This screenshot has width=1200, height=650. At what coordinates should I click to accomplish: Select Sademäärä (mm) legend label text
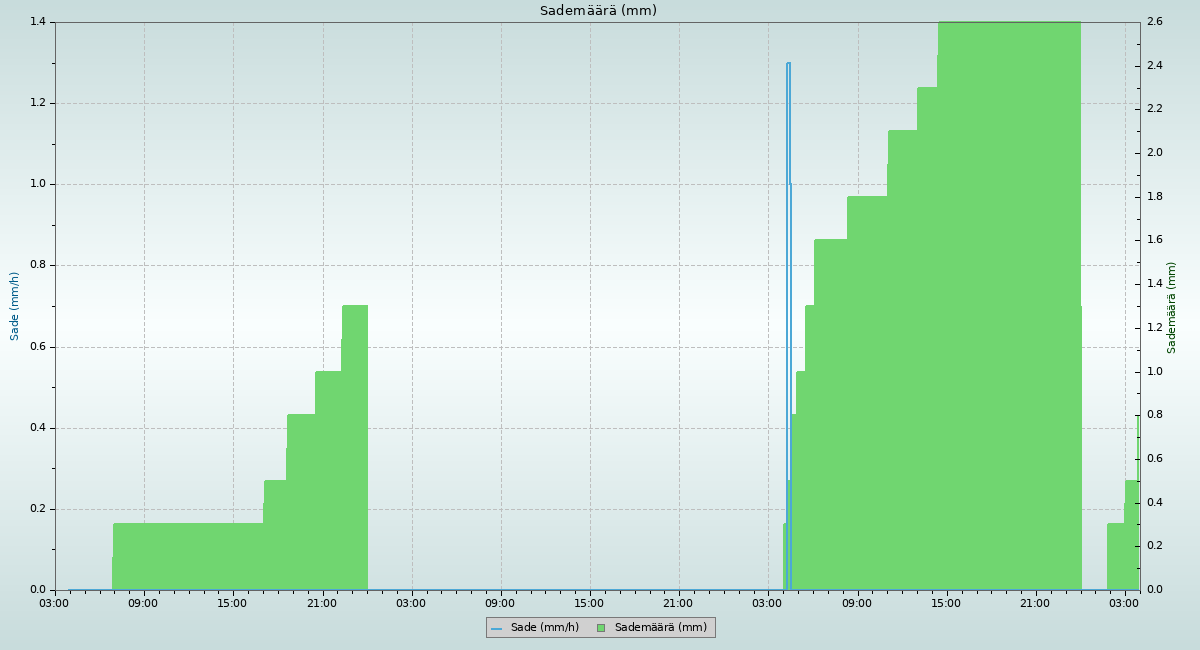pos(660,628)
